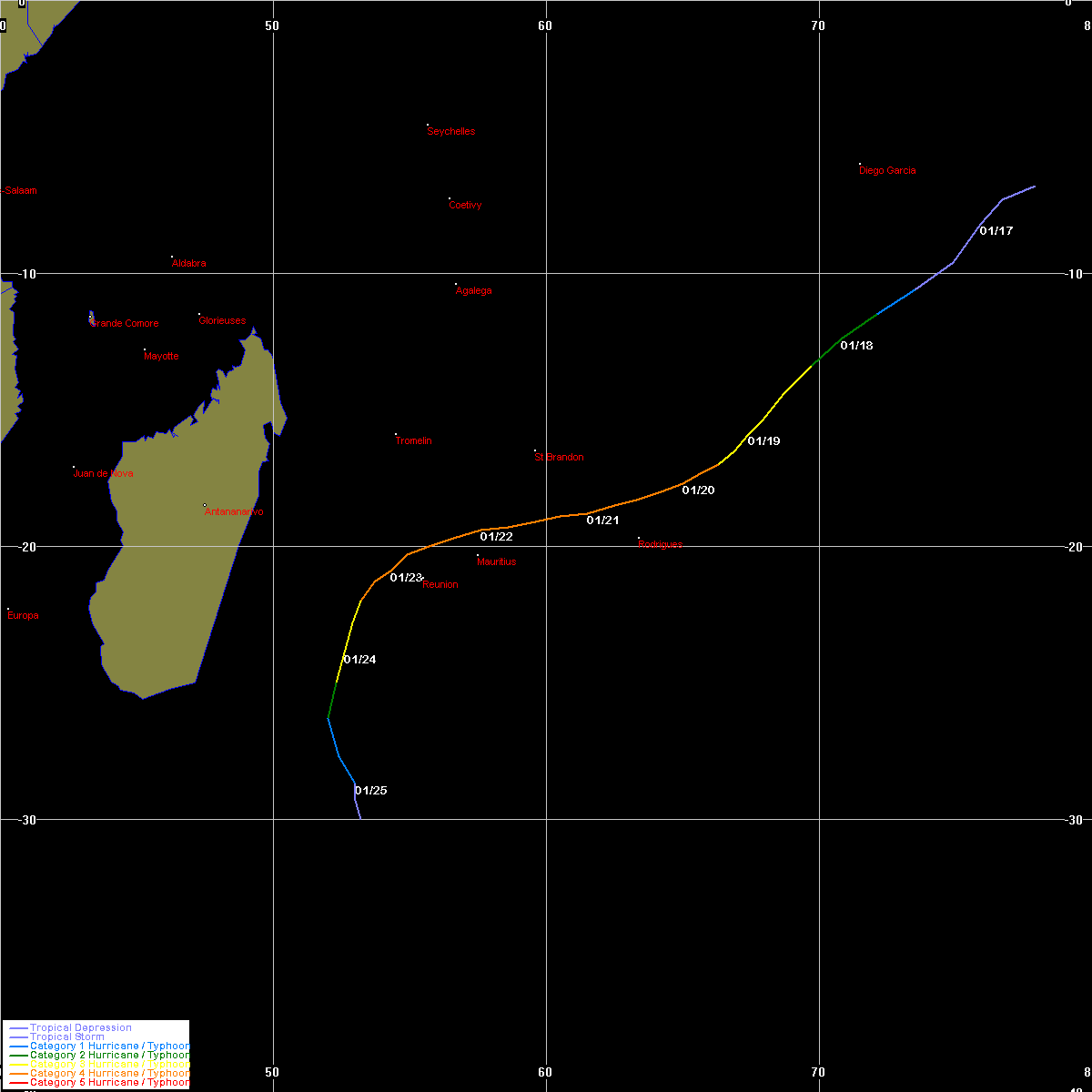Image resolution: width=1092 pixels, height=1092 pixels.
Task: Click the 01/19 storm position label
Action: tap(763, 441)
